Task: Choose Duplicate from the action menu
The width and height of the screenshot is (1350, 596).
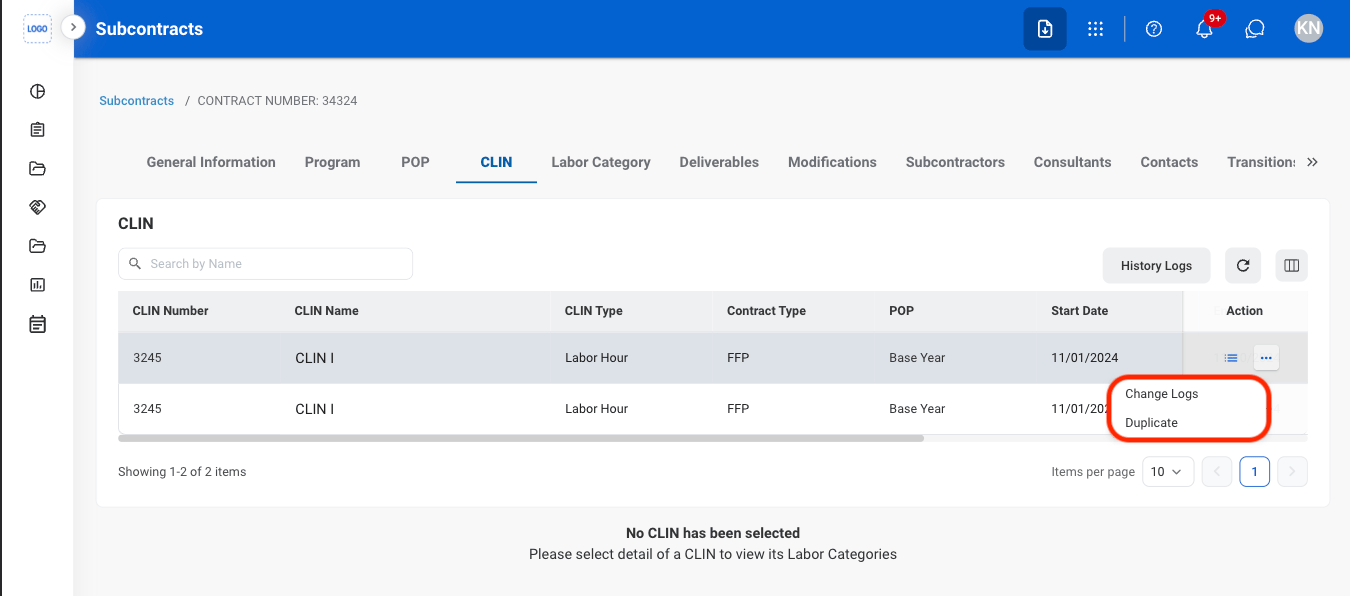Action: (1152, 423)
